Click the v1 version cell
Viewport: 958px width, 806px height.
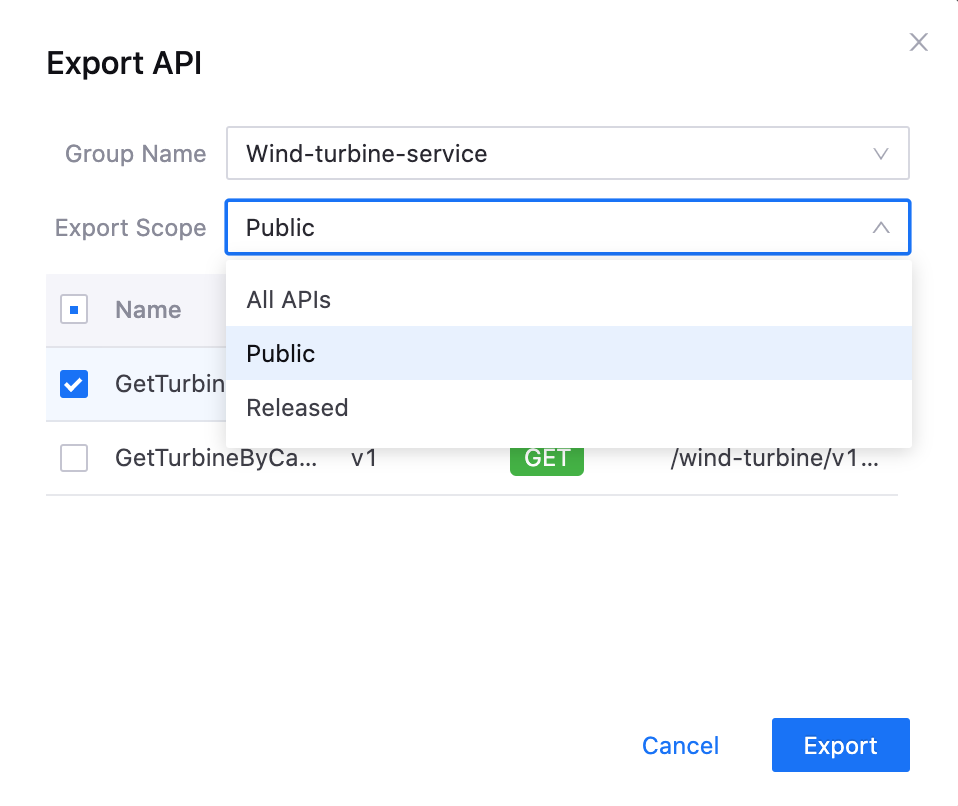tap(364, 458)
